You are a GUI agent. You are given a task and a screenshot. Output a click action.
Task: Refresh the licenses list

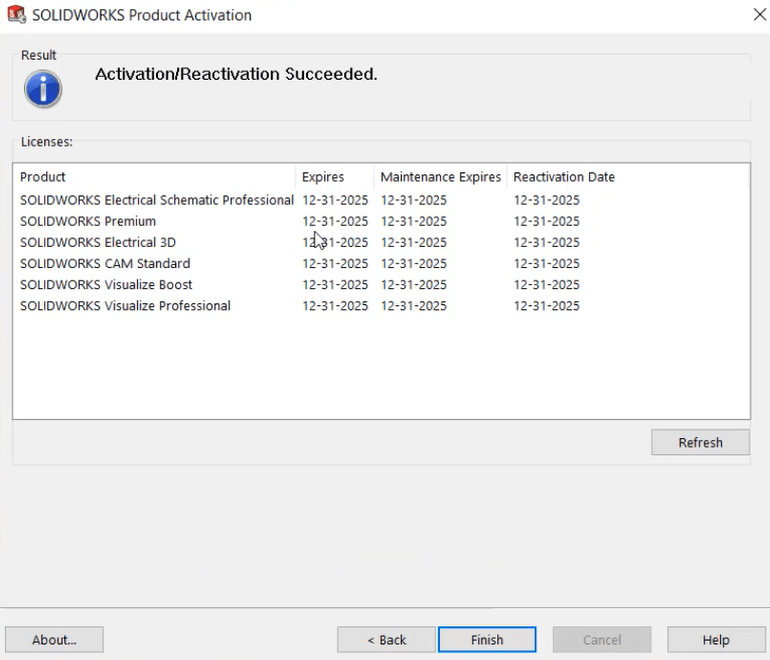pos(700,443)
